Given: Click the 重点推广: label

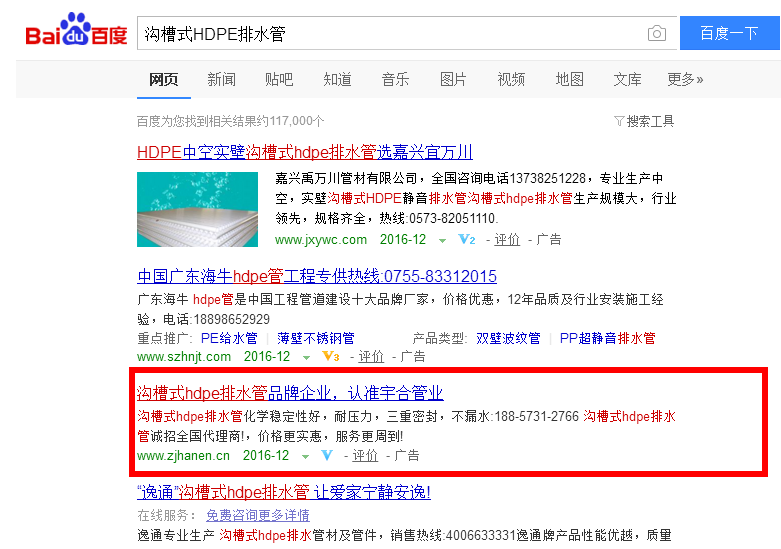Looking at the screenshot, I should pyautogui.click(x=165, y=338).
